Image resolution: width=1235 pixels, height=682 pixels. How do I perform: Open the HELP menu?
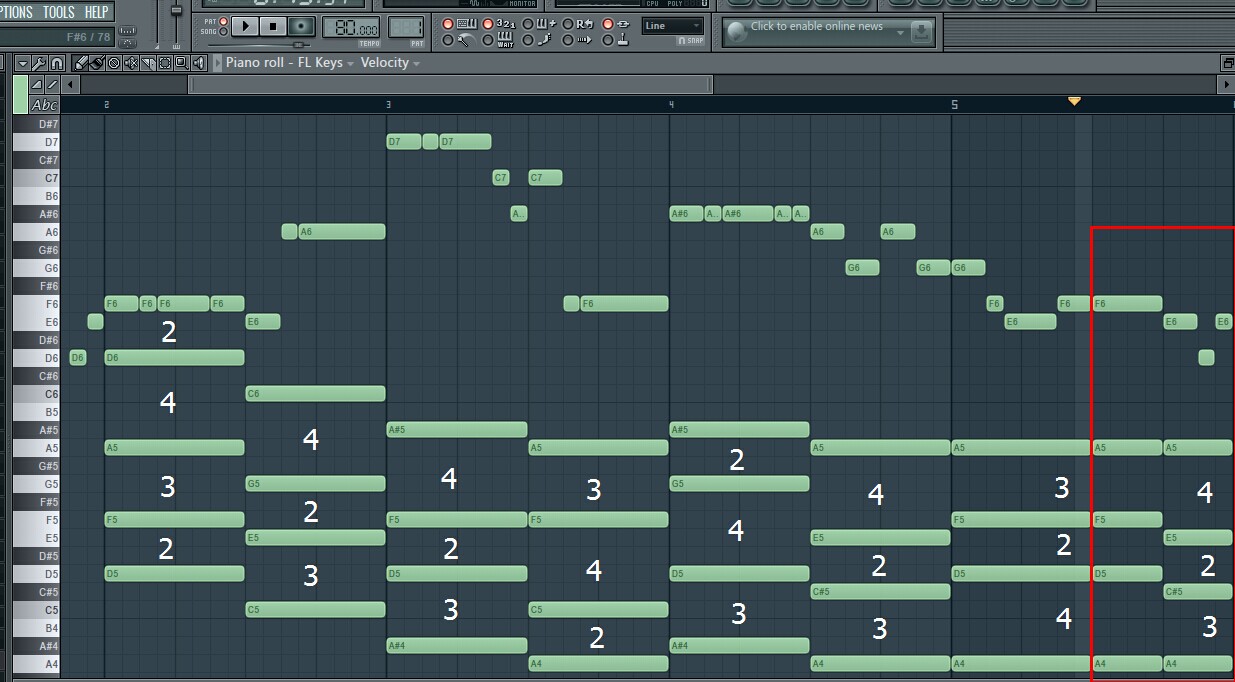tap(96, 12)
